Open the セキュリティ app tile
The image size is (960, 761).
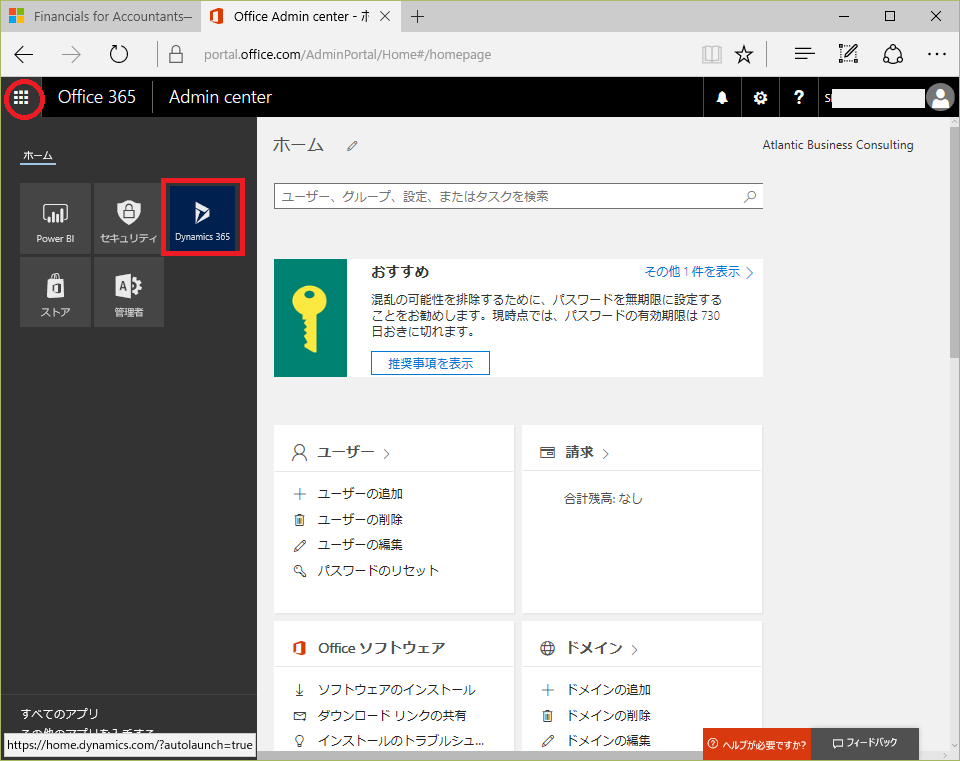coord(129,219)
